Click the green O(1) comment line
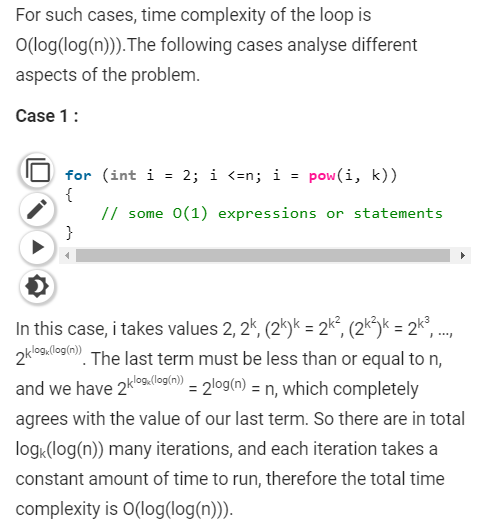 tap(272, 213)
